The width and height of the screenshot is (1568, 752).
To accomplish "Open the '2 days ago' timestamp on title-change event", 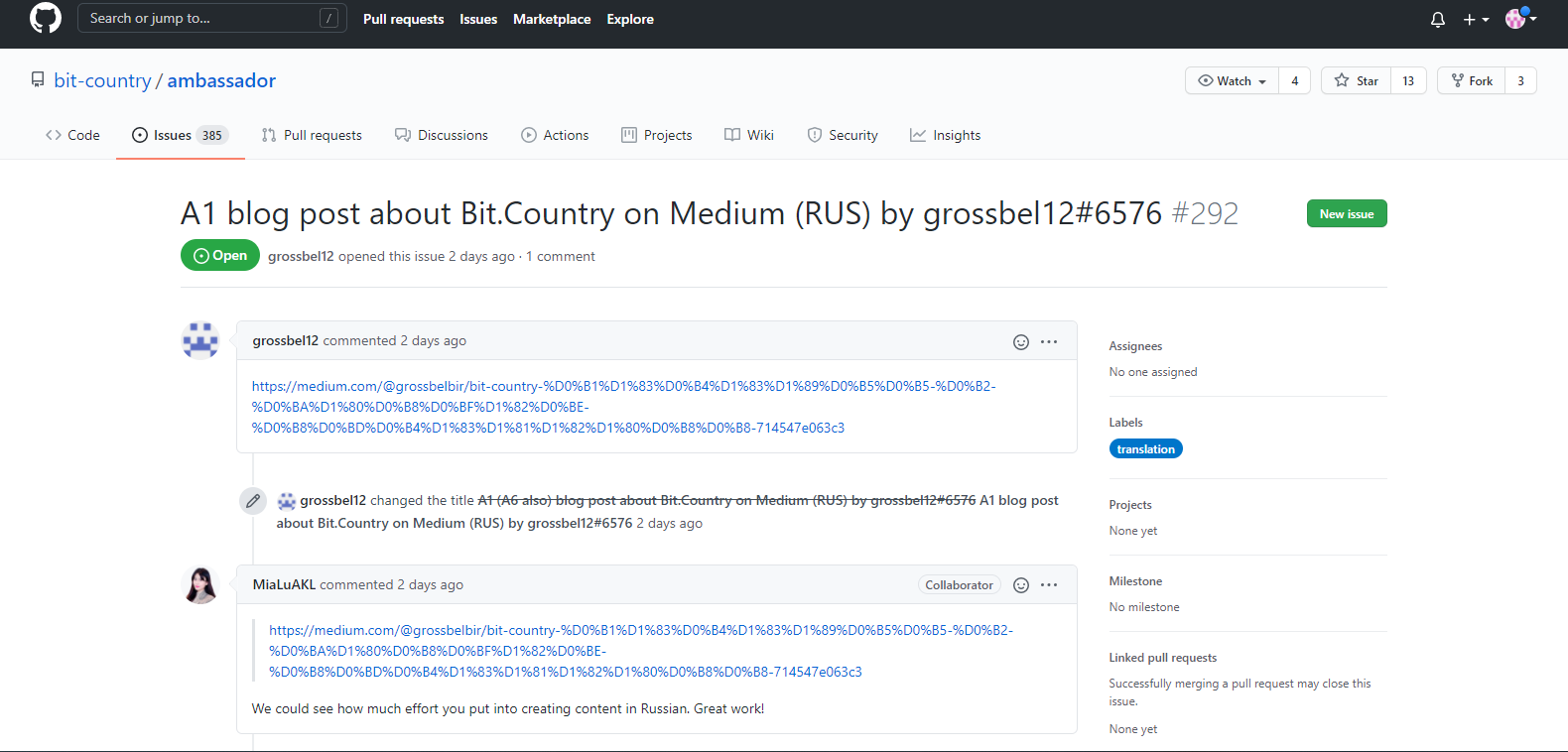I will click(x=670, y=523).
